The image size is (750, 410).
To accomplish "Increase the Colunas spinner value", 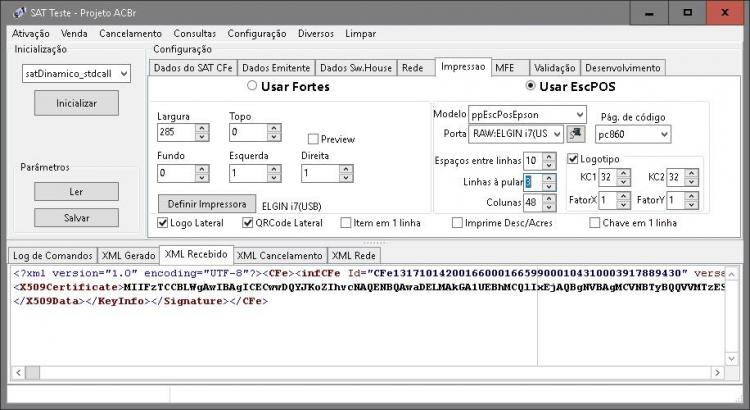I will [549, 198].
